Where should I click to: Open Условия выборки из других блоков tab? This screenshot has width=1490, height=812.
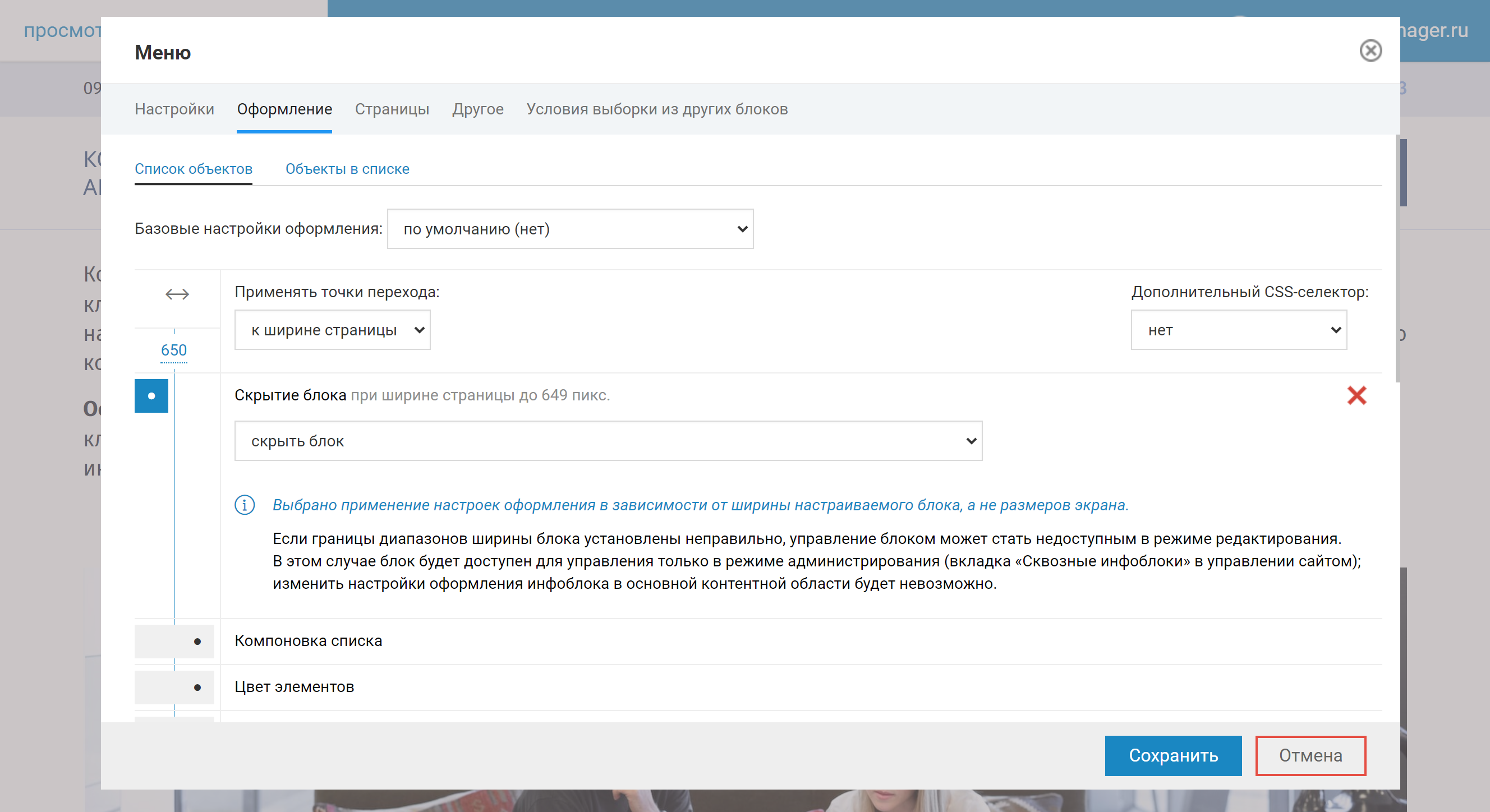656,109
